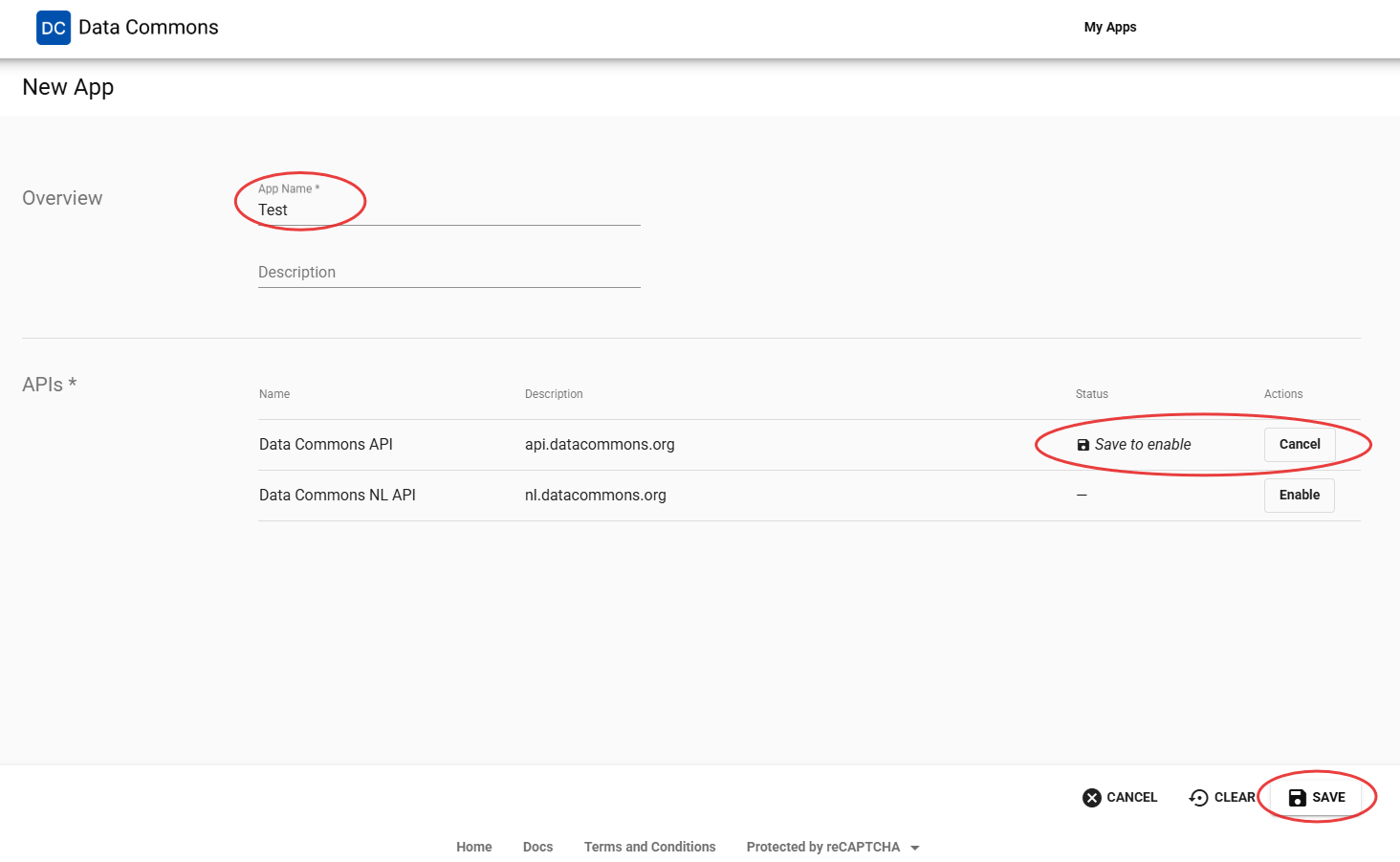Image resolution: width=1400 pixels, height=862 pixels.
Task: Select the 'Data Commons NL API' name cell
Action: pyautogui.click(x=338, y=496)
